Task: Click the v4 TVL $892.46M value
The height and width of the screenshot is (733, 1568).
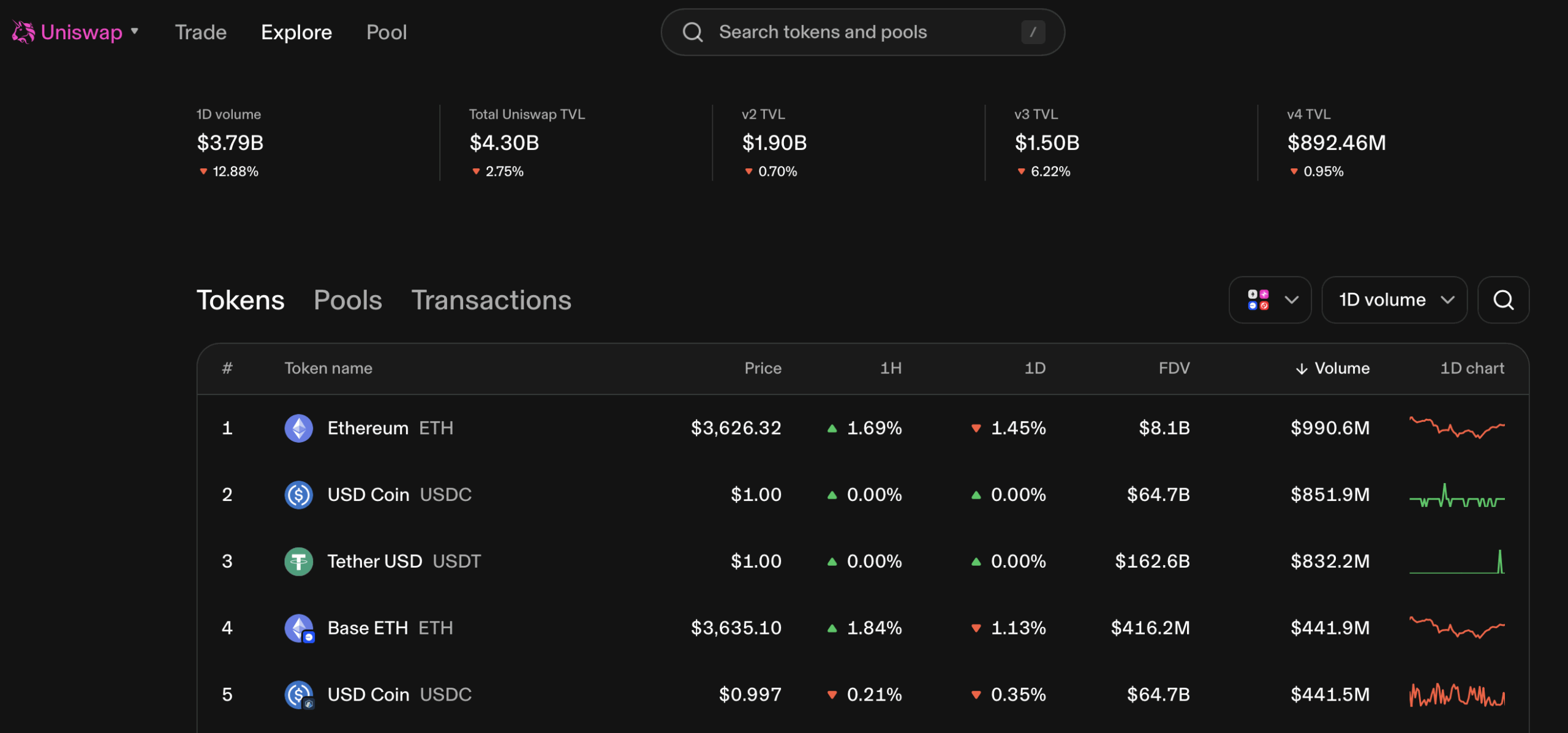Action: [1336, 143]
